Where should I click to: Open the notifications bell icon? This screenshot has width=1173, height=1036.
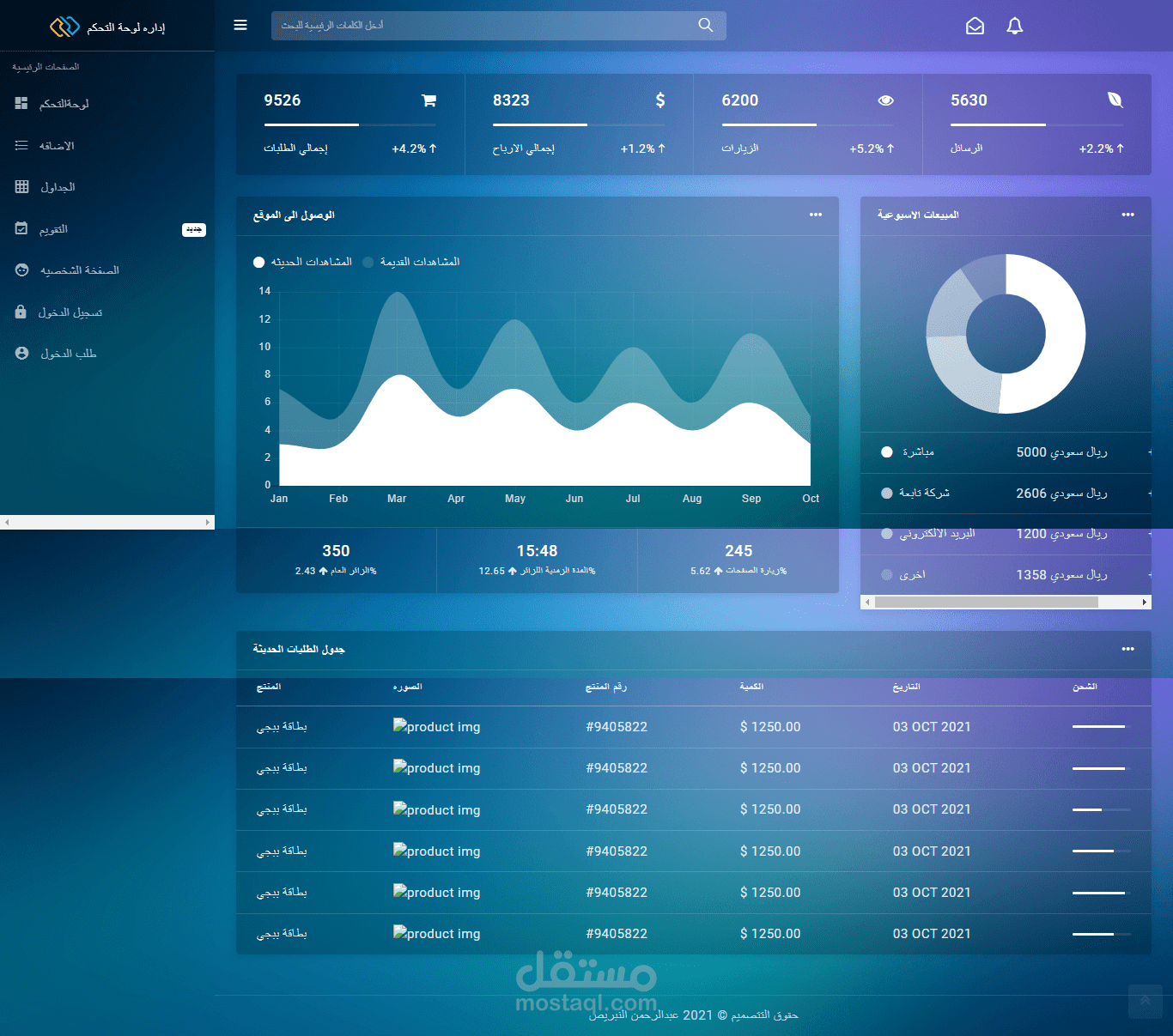tap(1015, 27)
